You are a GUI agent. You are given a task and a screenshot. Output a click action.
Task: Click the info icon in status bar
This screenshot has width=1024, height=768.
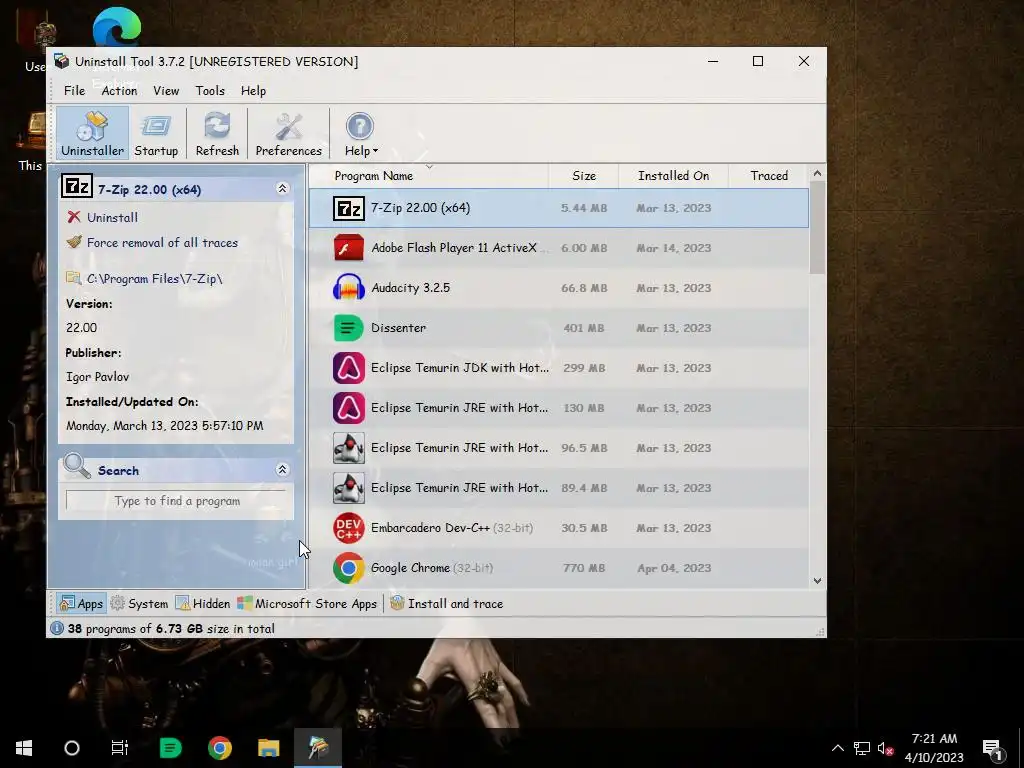(x=57, y=628)
